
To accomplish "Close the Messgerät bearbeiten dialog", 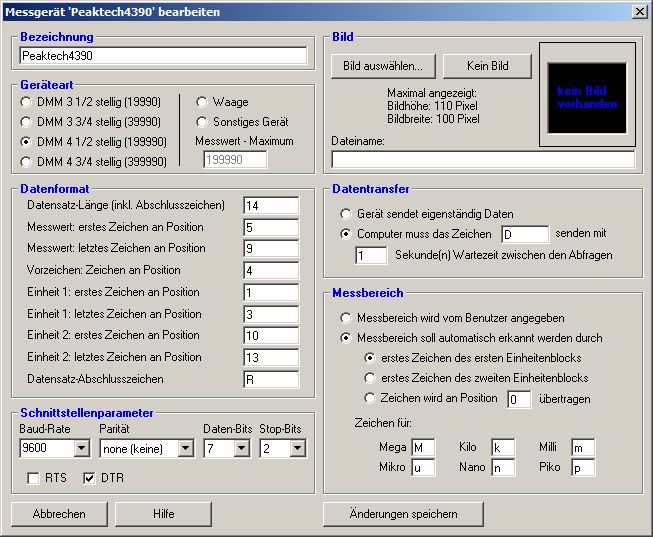I will 640,12.
